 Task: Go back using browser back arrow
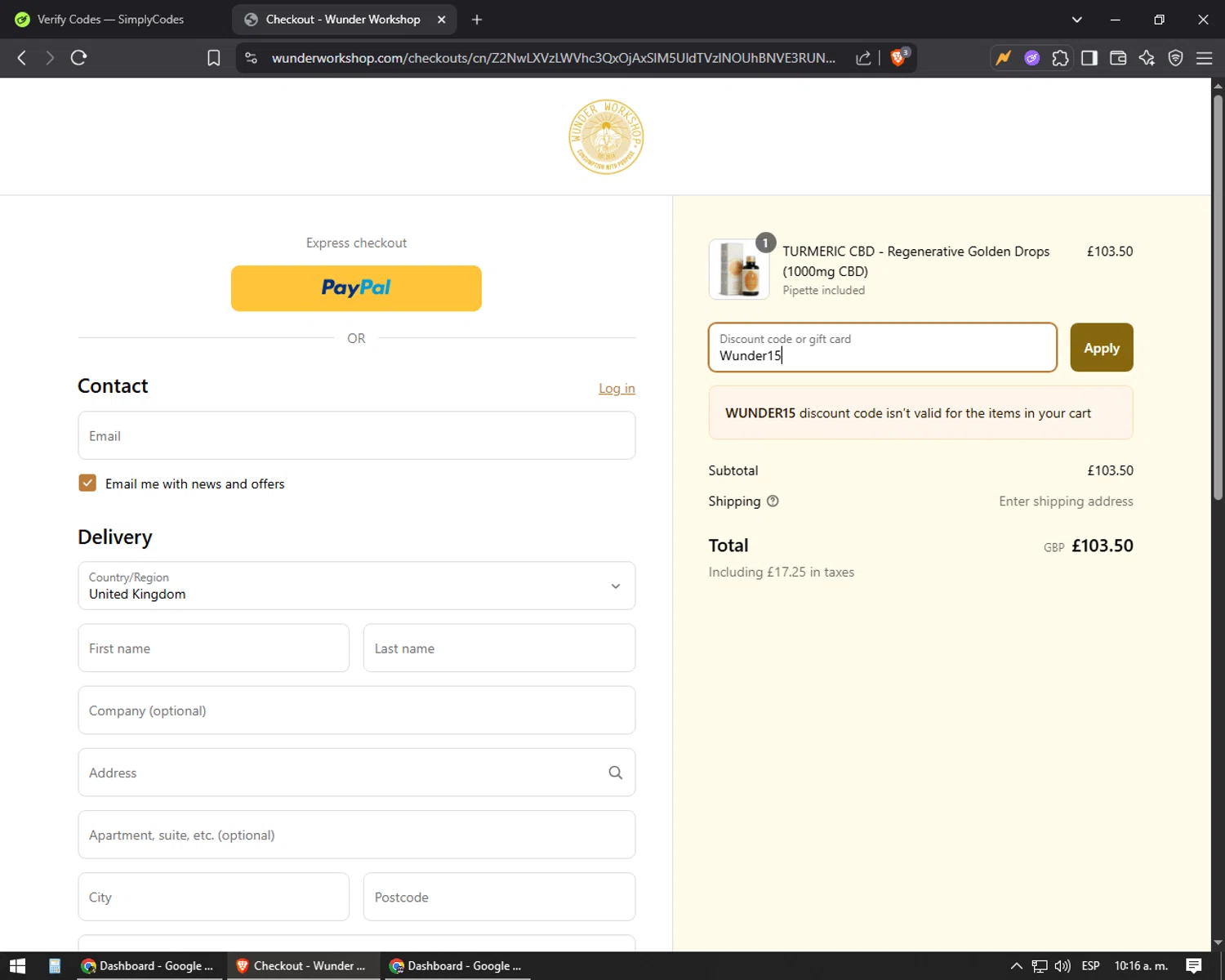pos(22,58)
